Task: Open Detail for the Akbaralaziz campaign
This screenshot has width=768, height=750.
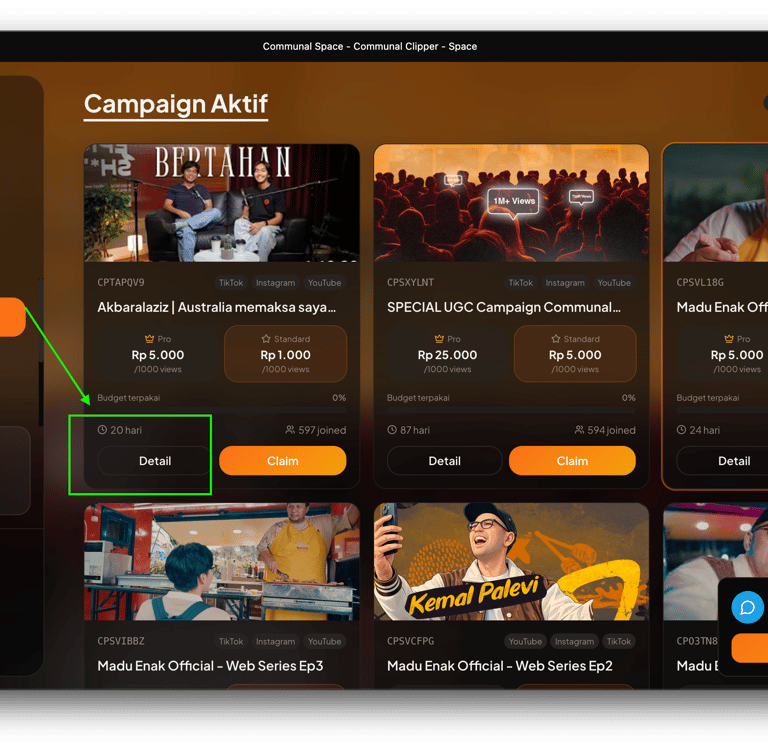Action: tap(155, 460)
